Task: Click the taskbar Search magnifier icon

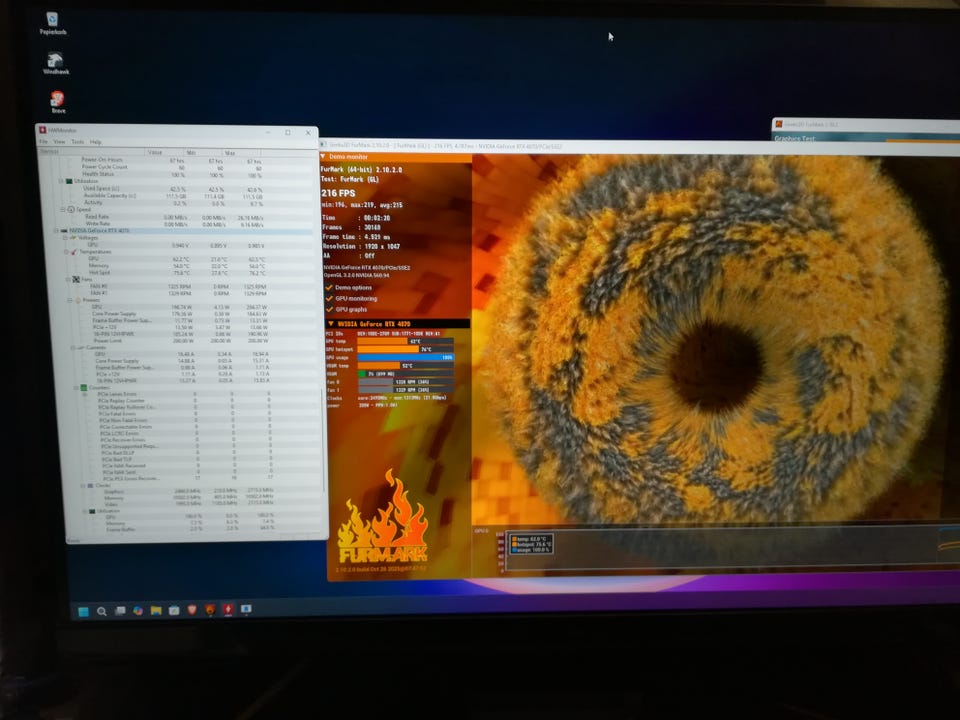Action: point(102,611)
